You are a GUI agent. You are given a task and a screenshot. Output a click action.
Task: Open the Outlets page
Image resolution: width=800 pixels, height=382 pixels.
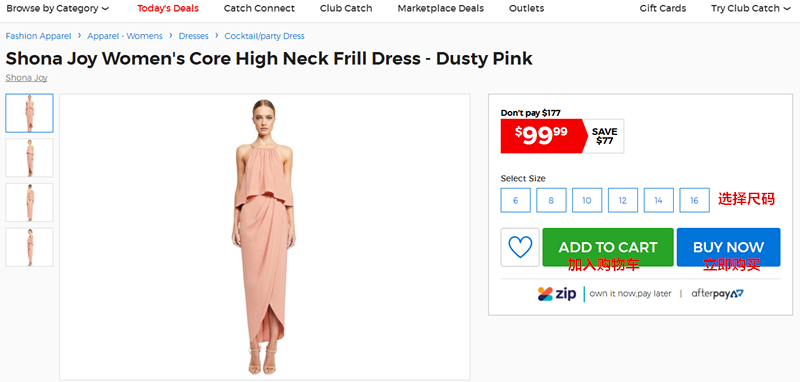point(527,8)
